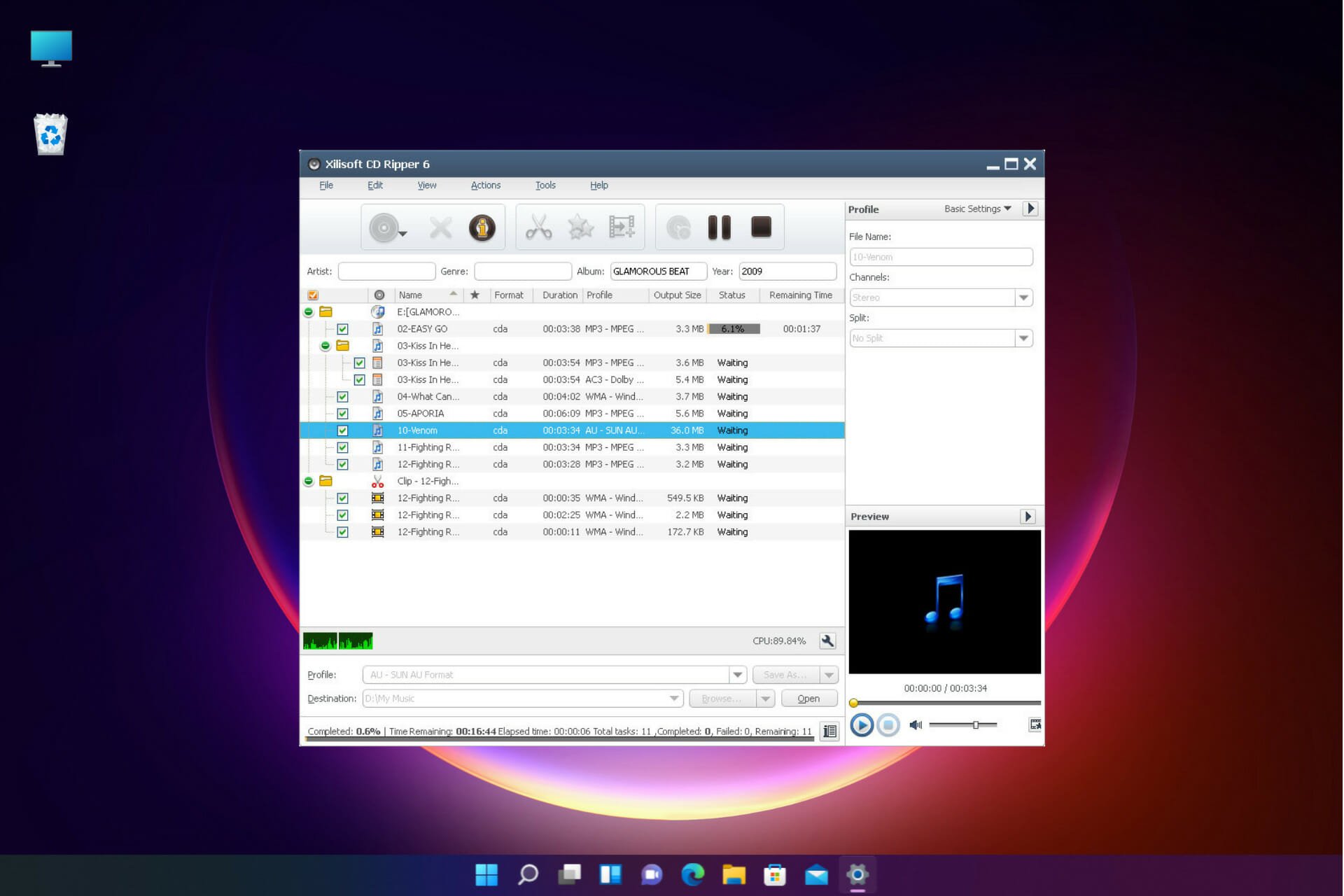Select the Clip scissors tool
Screen dimensions: 1344x896
pyautogui.click(x=538, y=227)
